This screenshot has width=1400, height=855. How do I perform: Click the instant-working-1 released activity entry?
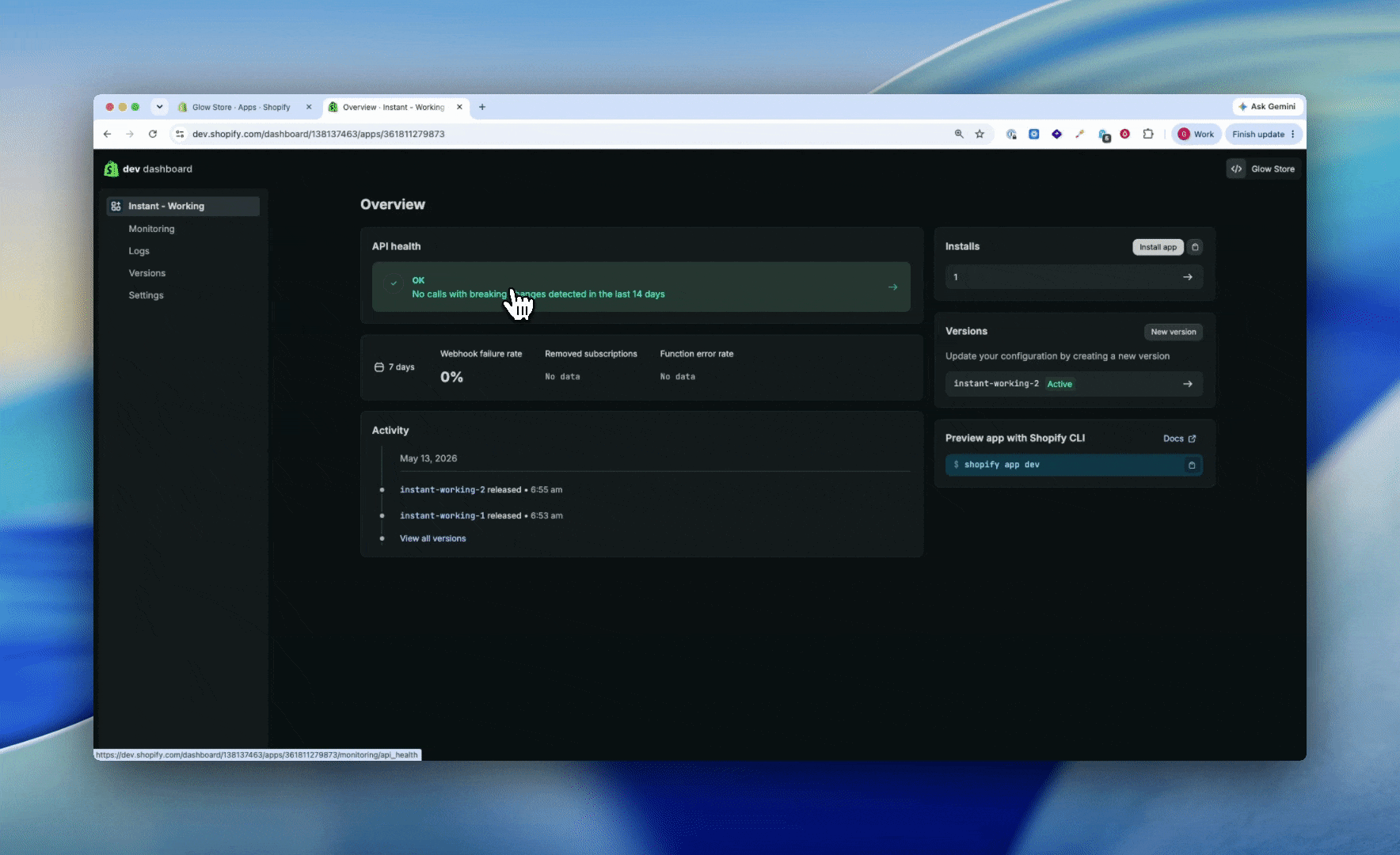click(x=481, y=515)
